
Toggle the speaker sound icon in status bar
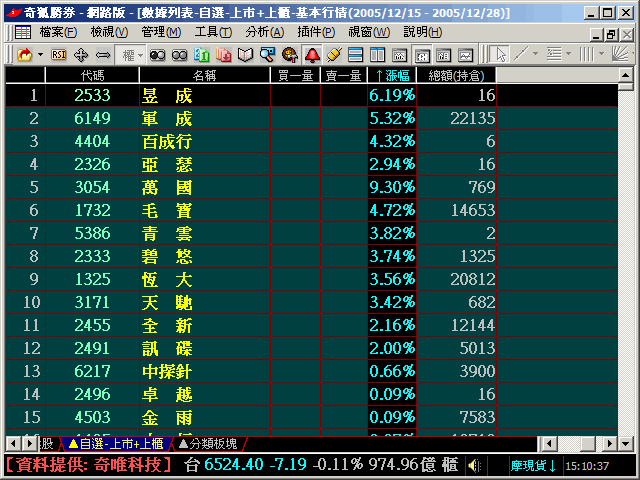pyautogui.click(x=475, y=465)
